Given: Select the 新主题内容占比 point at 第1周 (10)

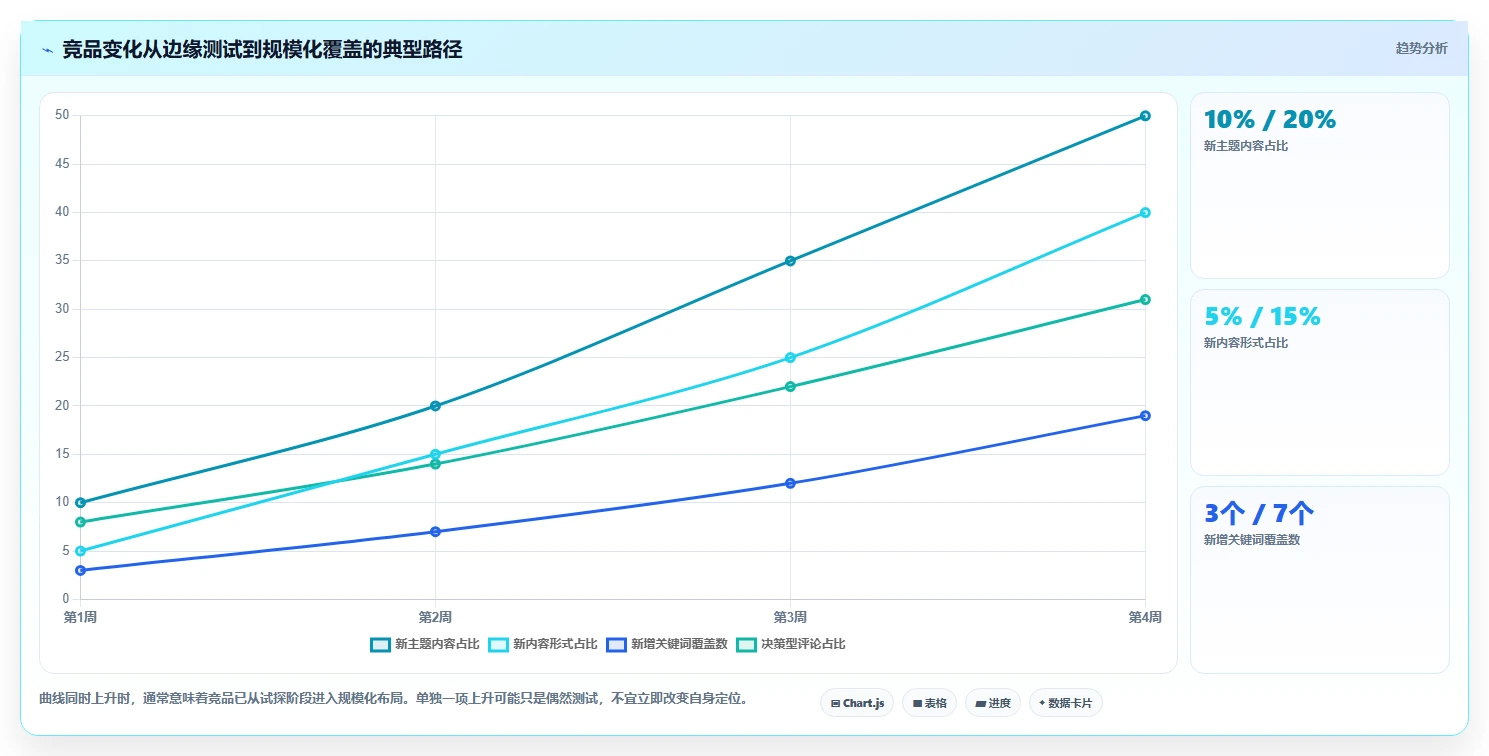Looking at the screenshot, I should tap(80, 503).
